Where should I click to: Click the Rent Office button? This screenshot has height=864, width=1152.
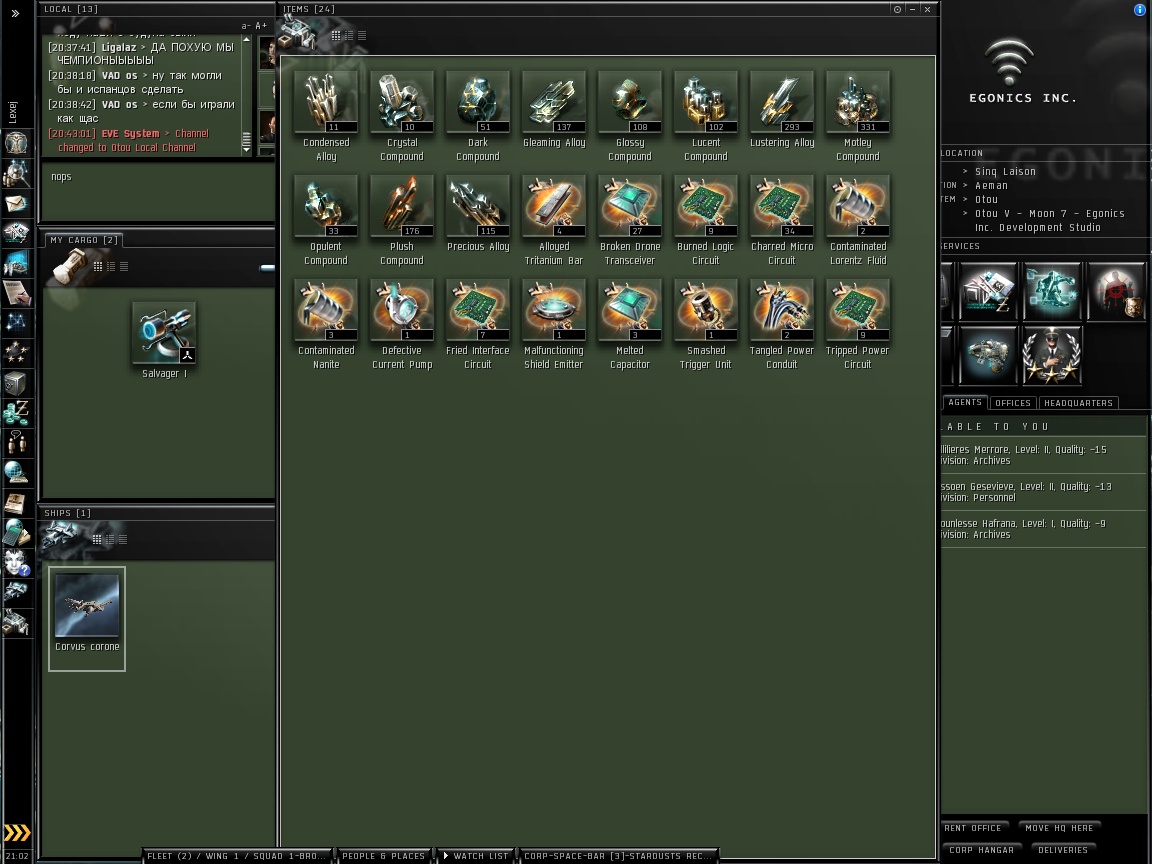[973, 828]
